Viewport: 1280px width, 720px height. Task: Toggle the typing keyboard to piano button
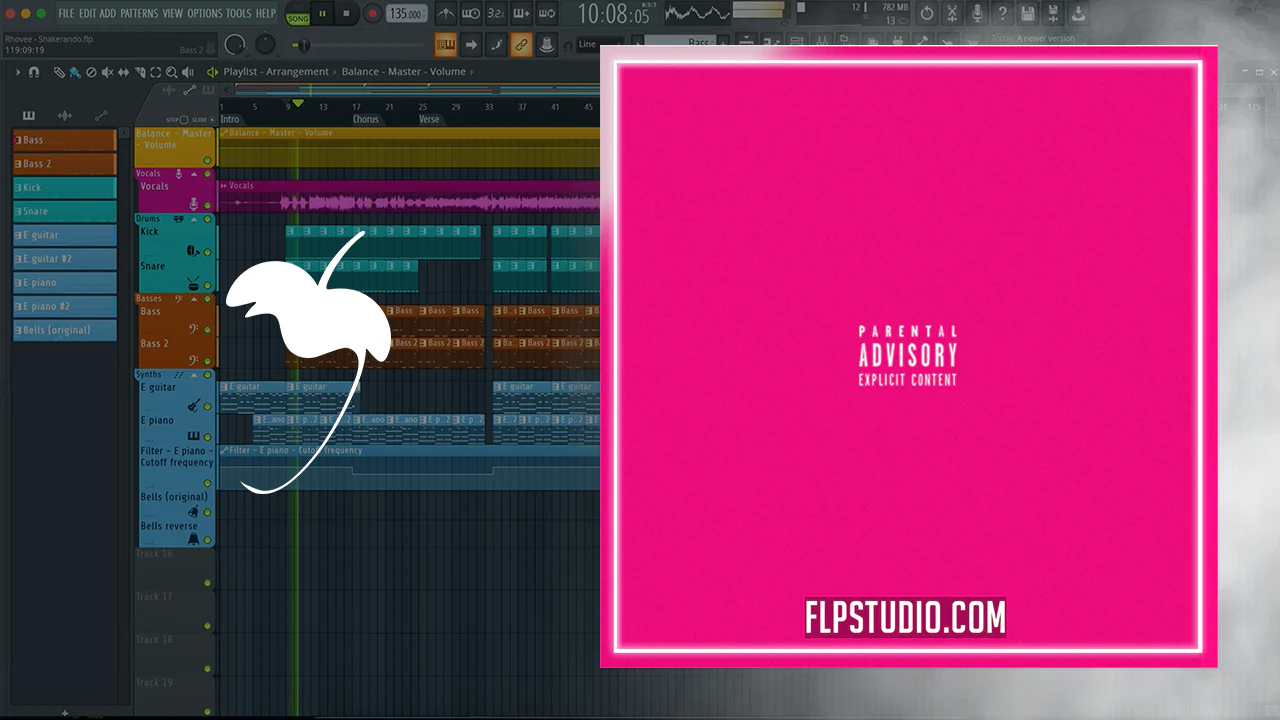[x=546, y=45]
